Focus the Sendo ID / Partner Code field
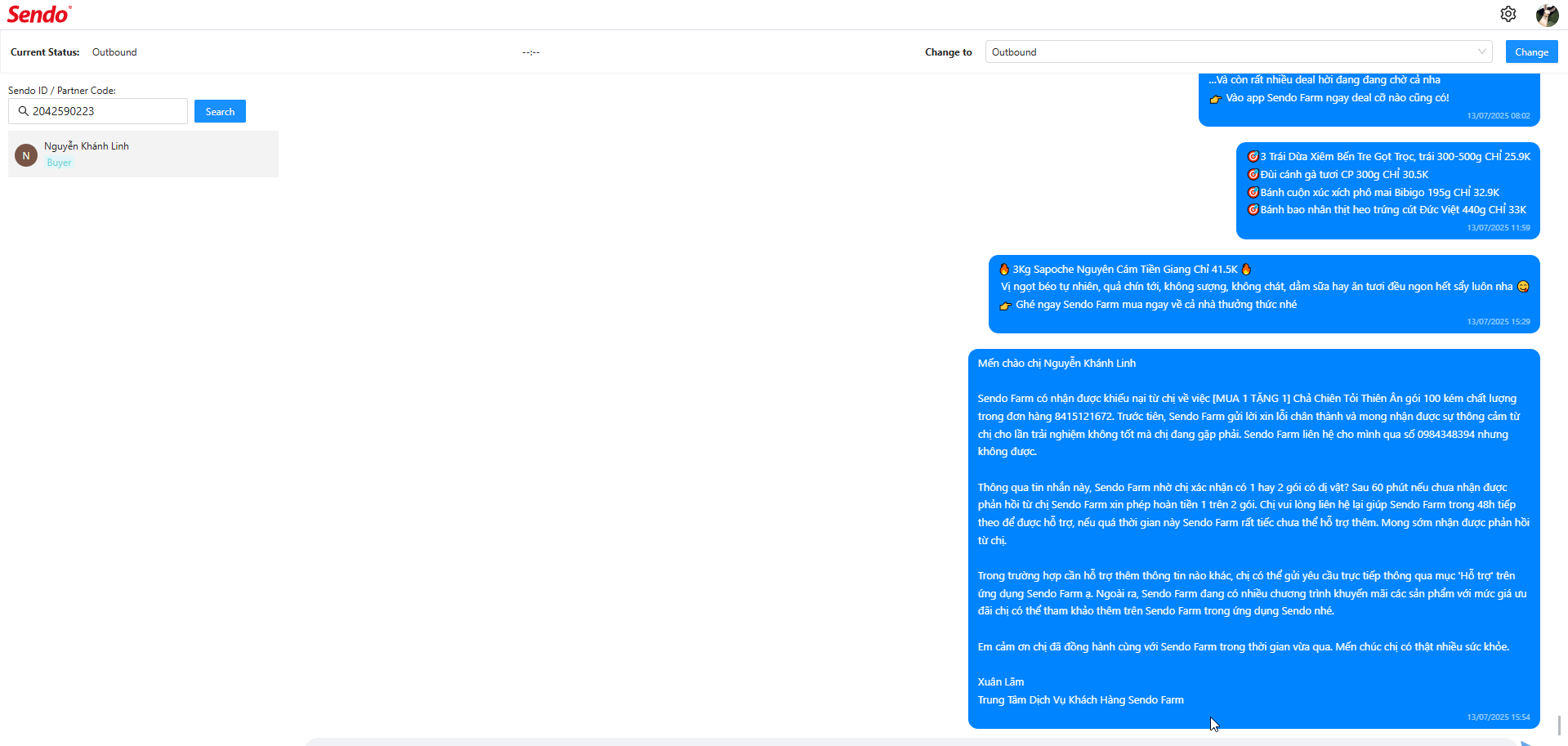This screenshot has height=746, width=1568. (x=98, y=111)
